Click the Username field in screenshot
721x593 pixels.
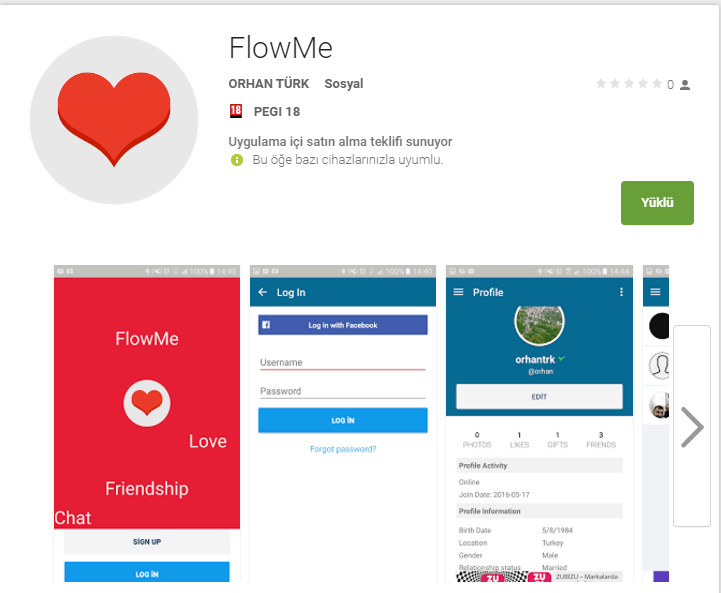(343, 362)
